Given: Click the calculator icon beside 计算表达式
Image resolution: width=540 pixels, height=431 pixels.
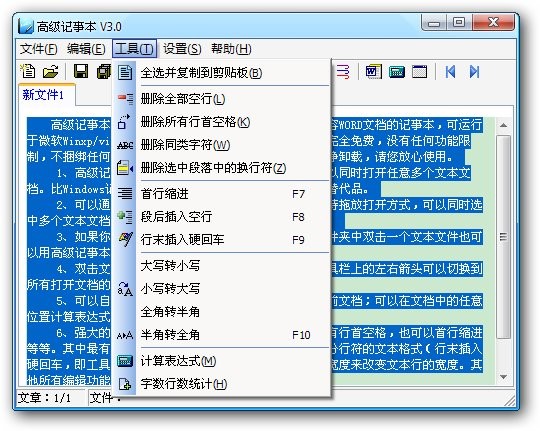Looking at the screenshot, I should click(x=125, y=361).
